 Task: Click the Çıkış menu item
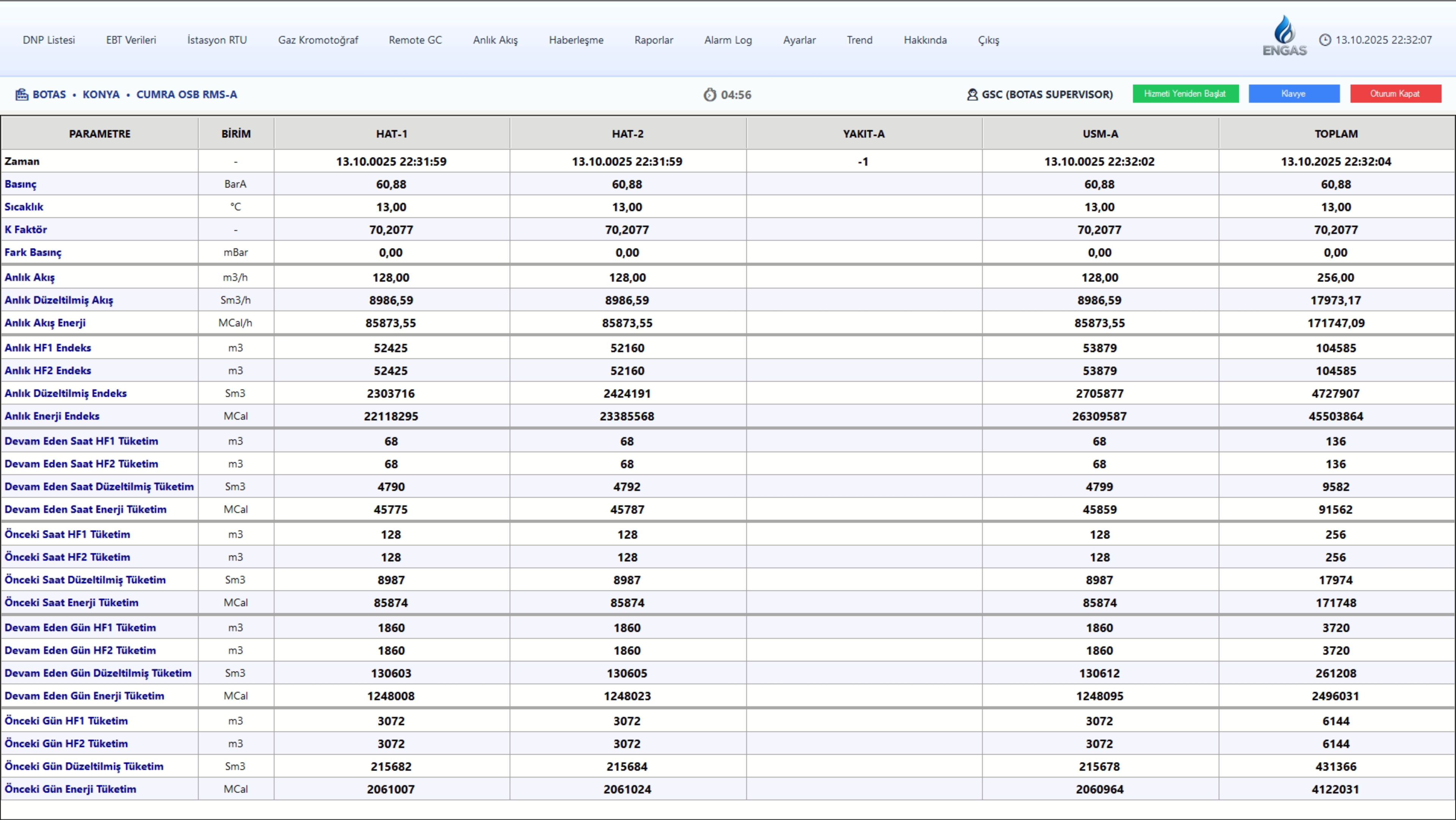[988, 40]
